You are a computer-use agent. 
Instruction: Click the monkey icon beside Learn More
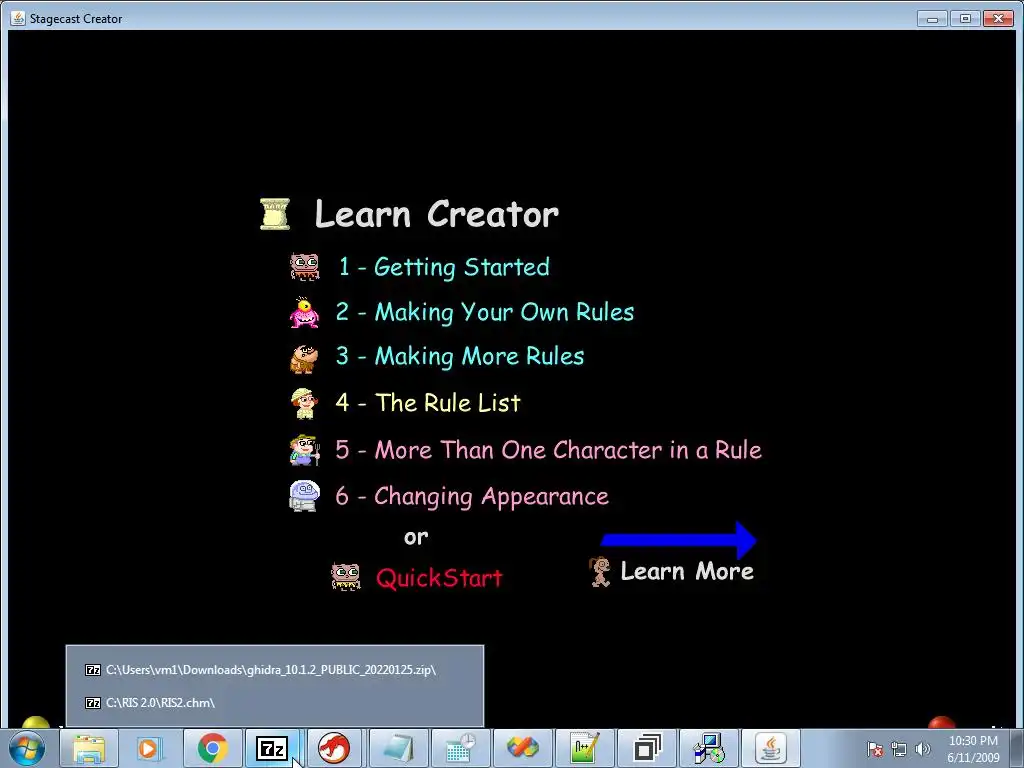(600, 571)
